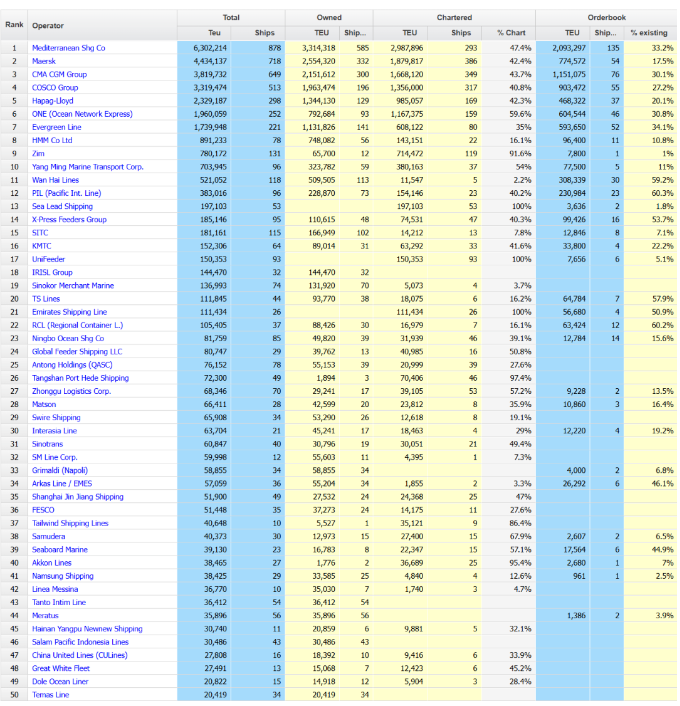
Task: Open X-Press Feeders Group link
Action: (69, 220)
